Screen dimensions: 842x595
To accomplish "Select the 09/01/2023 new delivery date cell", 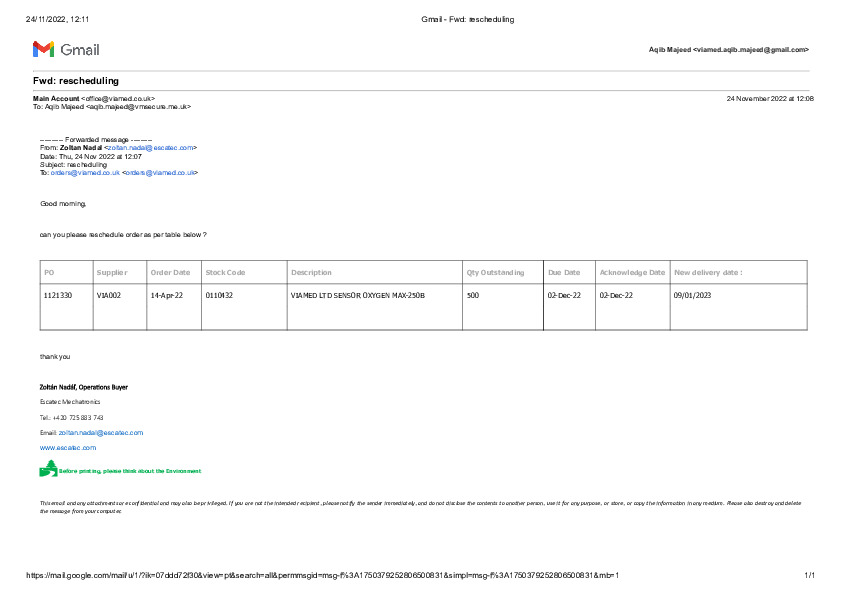I will (x=691, y=296).
